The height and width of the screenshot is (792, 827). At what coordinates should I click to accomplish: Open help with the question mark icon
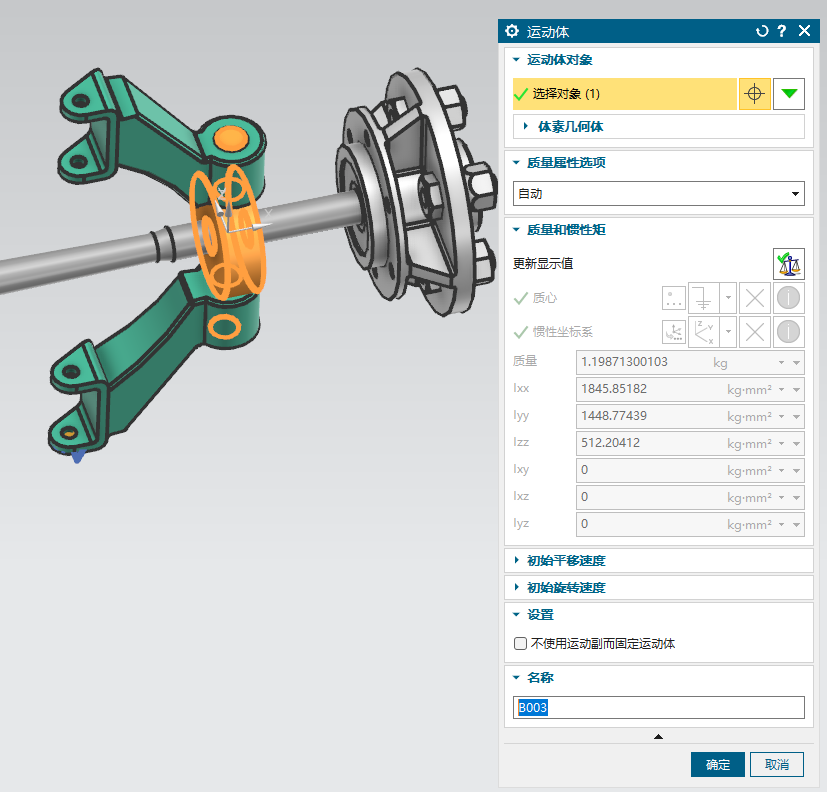782,31
